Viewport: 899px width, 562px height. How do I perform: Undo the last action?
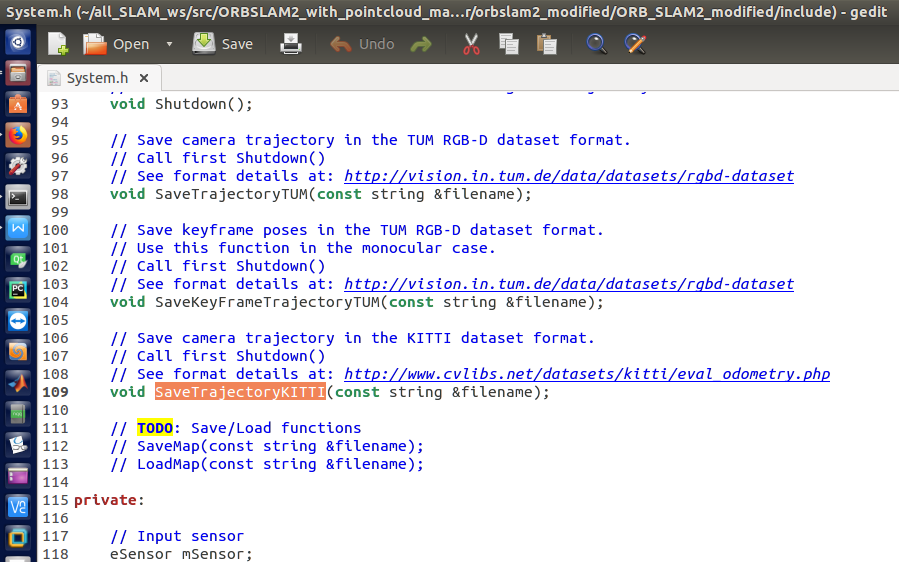pos(362,44)
